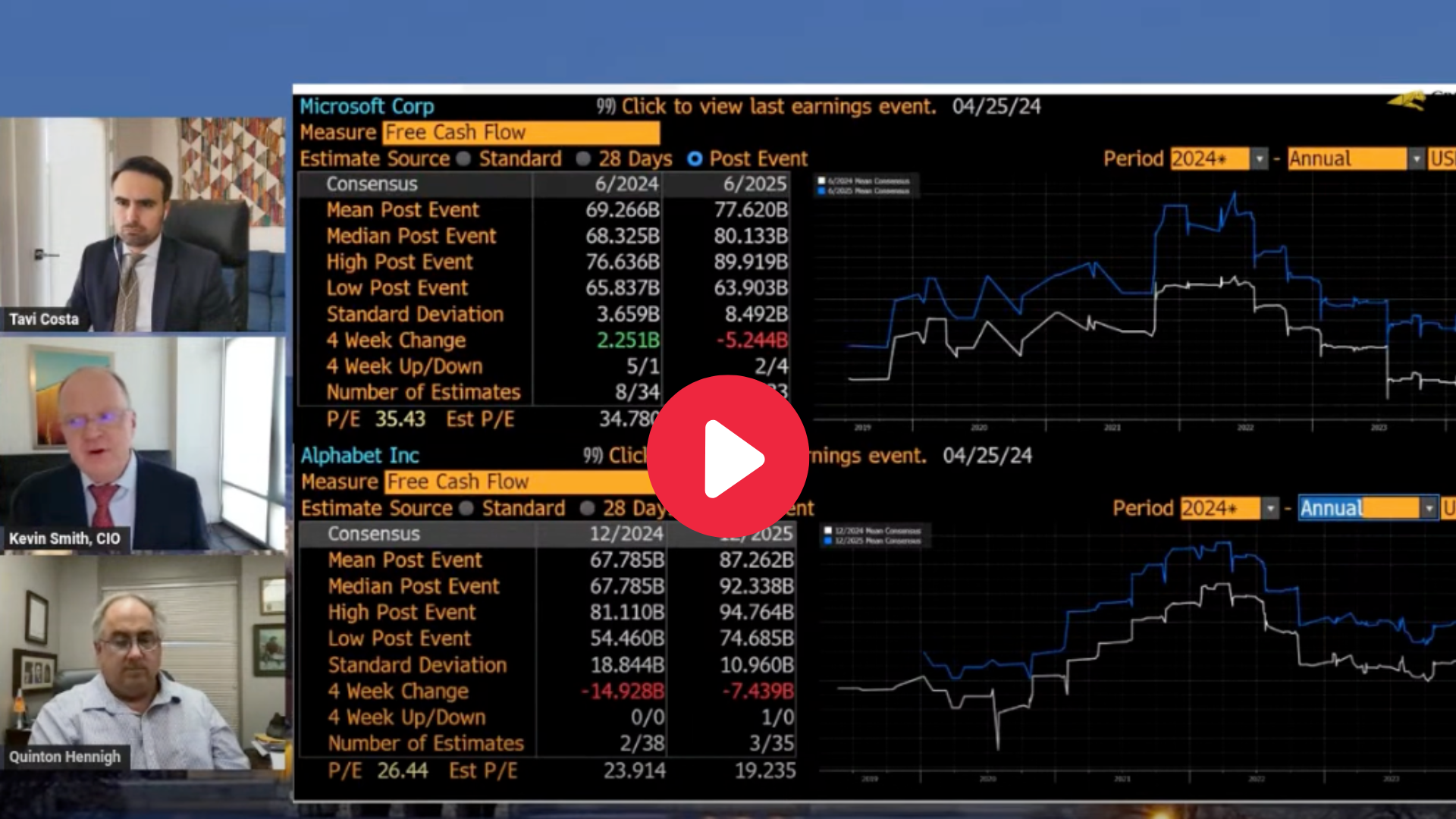Open Kevin Smith, CIO video tile
The image size is (1456, 819).
click(x=143, y=444)
